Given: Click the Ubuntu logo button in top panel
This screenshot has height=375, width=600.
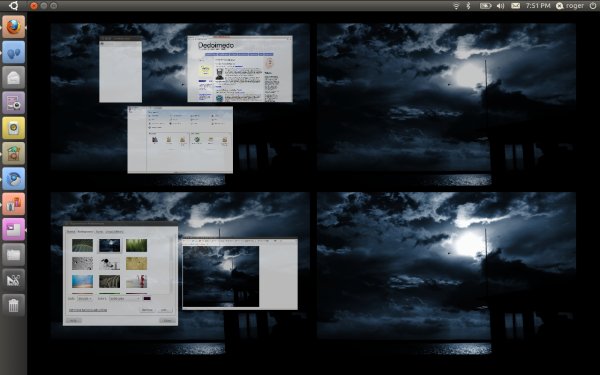Looking at the screenshot, I should tap(13, 5).
